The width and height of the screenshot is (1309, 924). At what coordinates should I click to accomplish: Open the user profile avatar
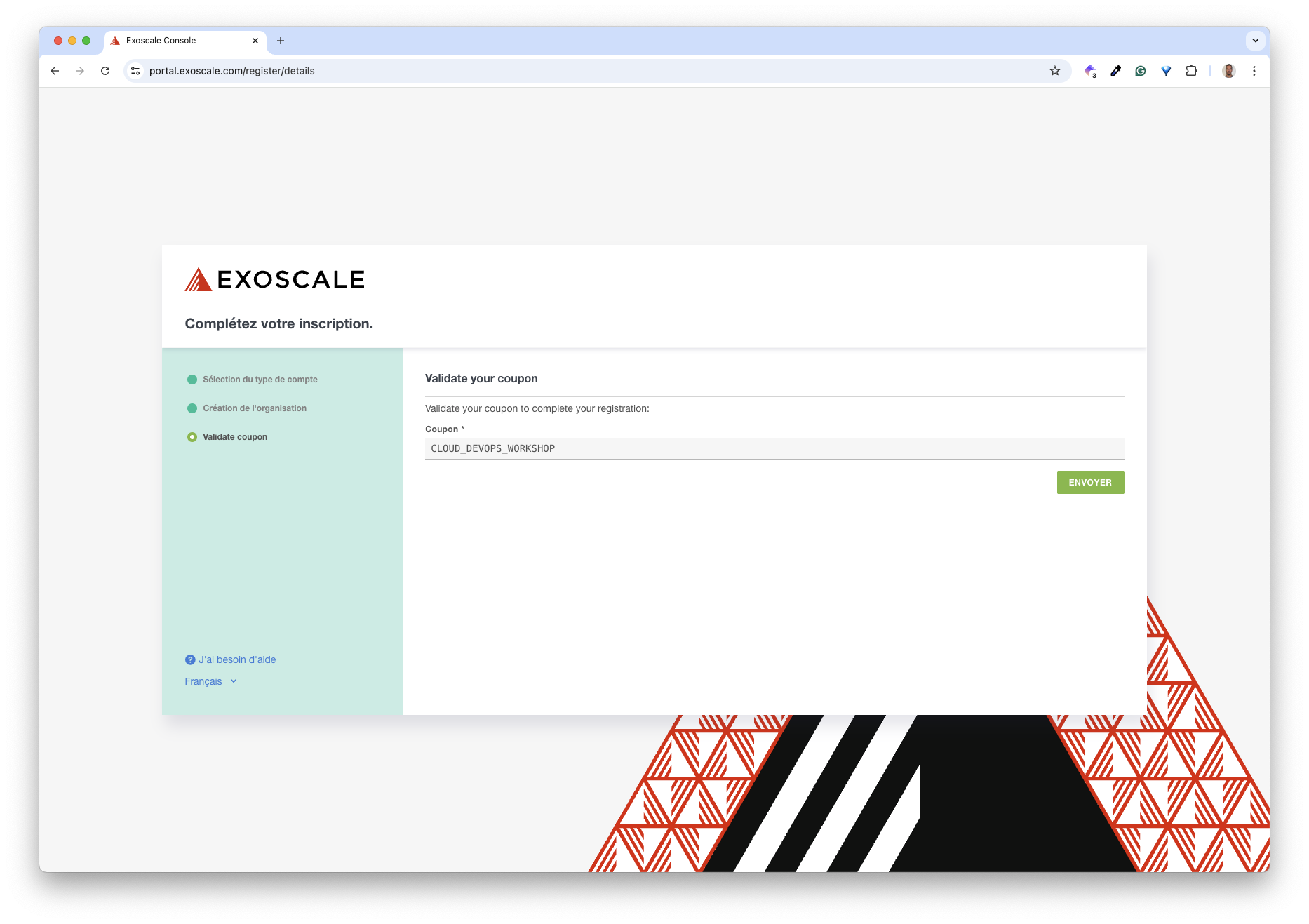[x=1228, y=71]
